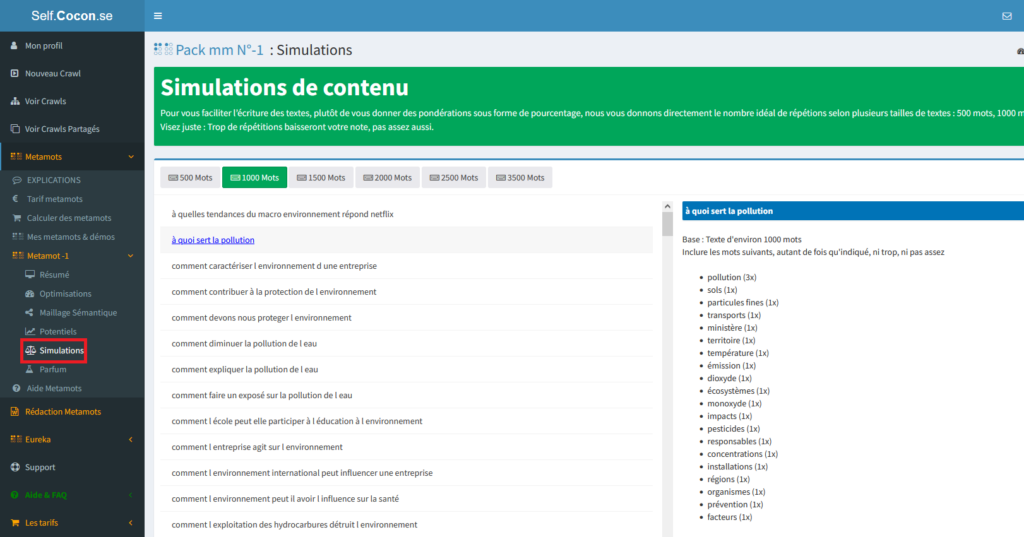The height and width of the screenshot is (537, 1024).
Task: Open the Pack mm N°-1 title link
Action: (219, 50)
